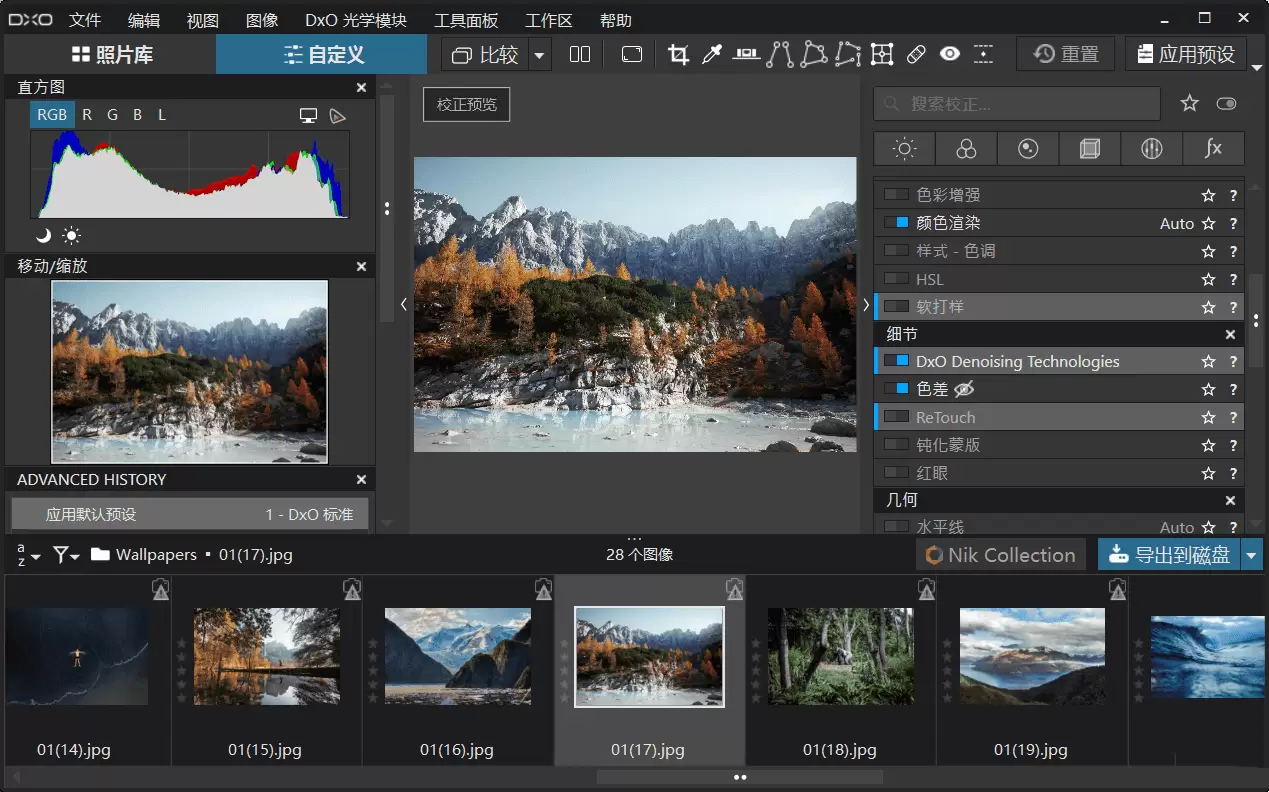Switch to the 自定义 tab

[x=322, y=55]
